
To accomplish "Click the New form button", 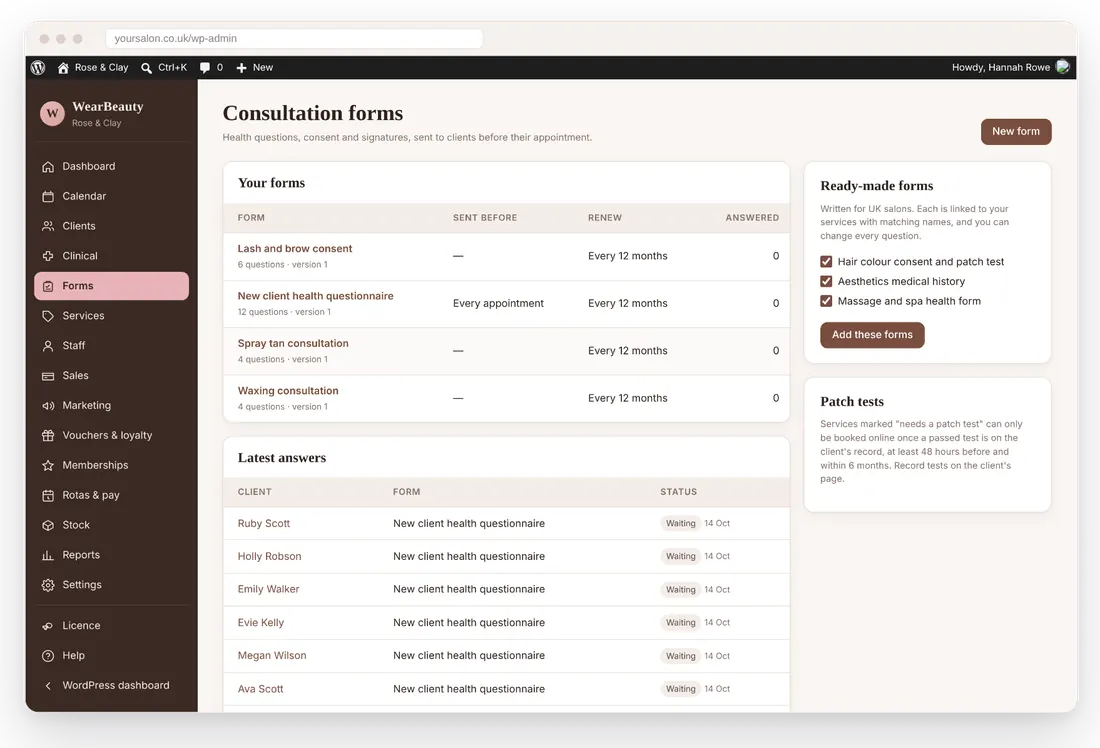I will click(x=1016, y=132).
